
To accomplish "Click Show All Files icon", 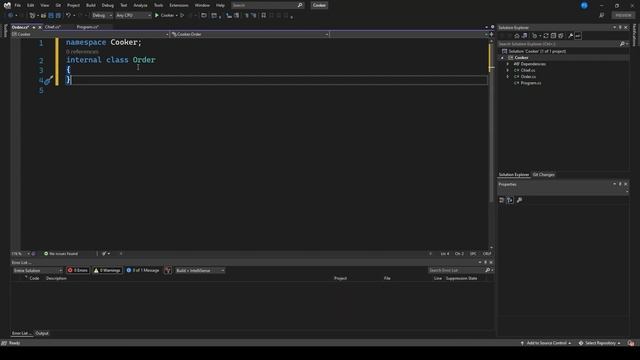I will [561, 36].
